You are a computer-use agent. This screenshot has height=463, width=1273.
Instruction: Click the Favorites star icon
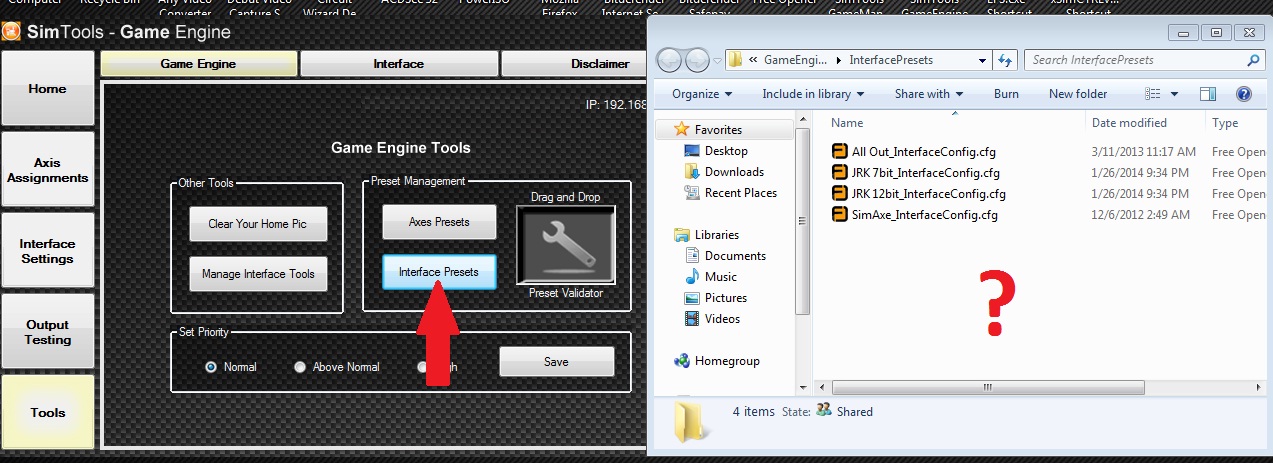pyautogui.click(x=681, y=129)
